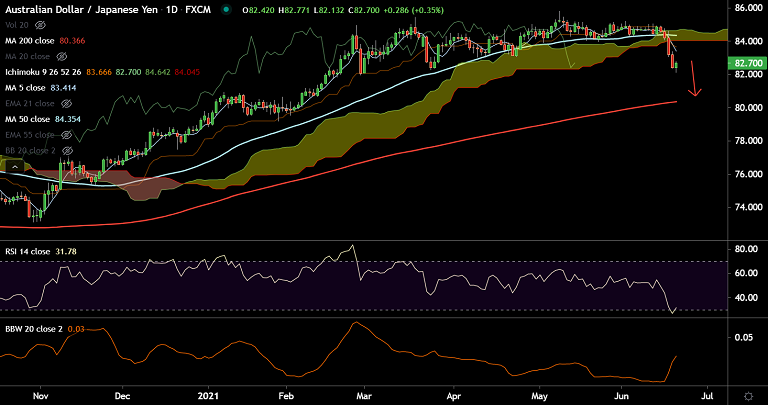
Task: Select the Ichimoku 9 26 52 26 legend
Action: [x=44, y=72]
